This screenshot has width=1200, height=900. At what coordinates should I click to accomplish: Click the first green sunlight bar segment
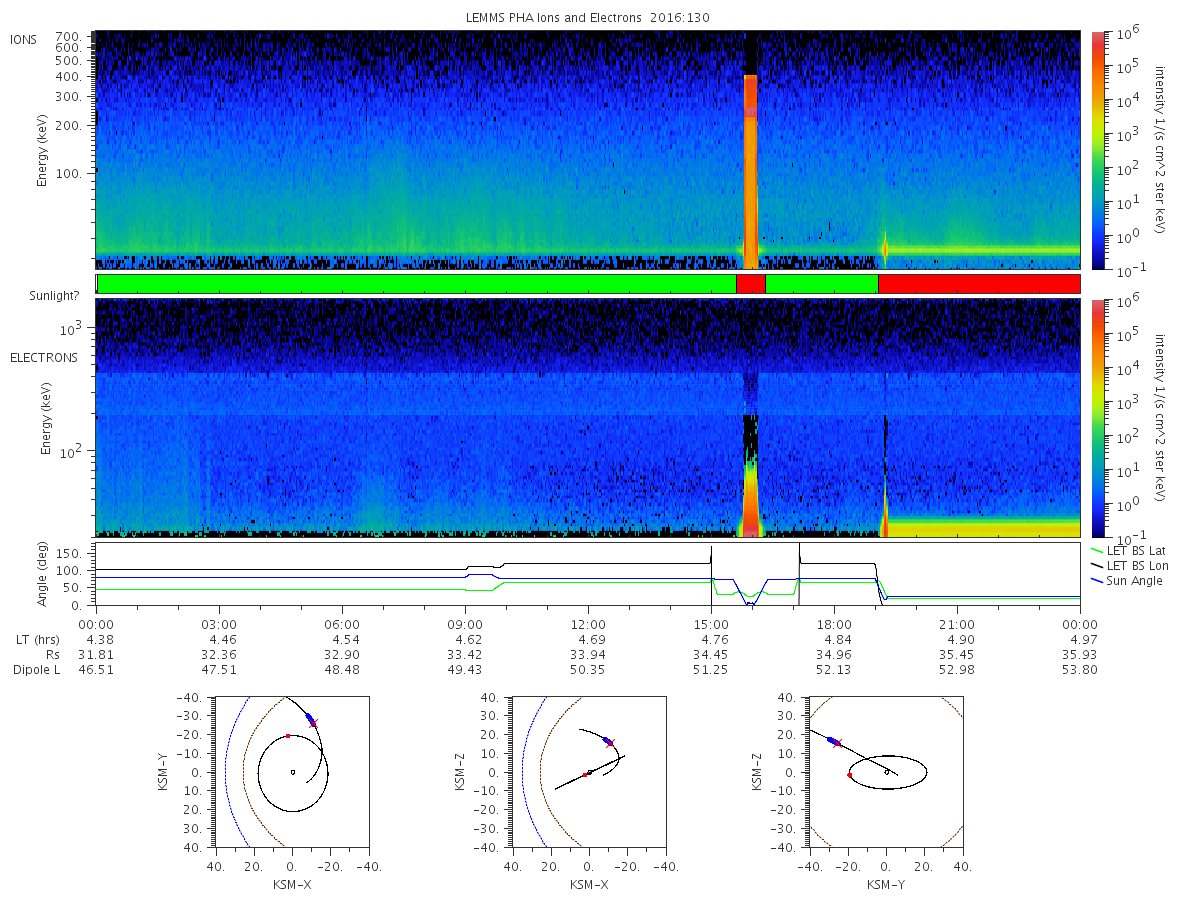[416, 284]
